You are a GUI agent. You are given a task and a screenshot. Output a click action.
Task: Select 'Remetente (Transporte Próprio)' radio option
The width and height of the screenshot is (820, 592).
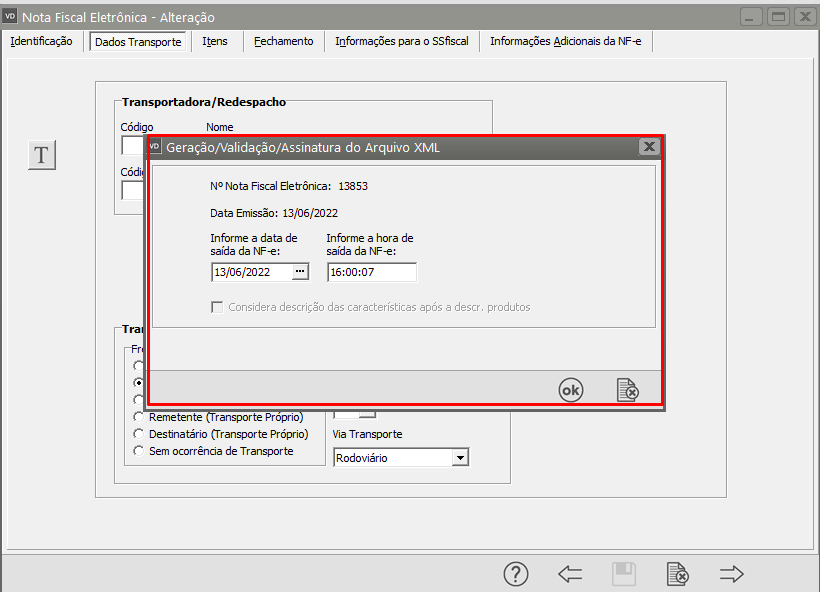(x=139, y=416)
